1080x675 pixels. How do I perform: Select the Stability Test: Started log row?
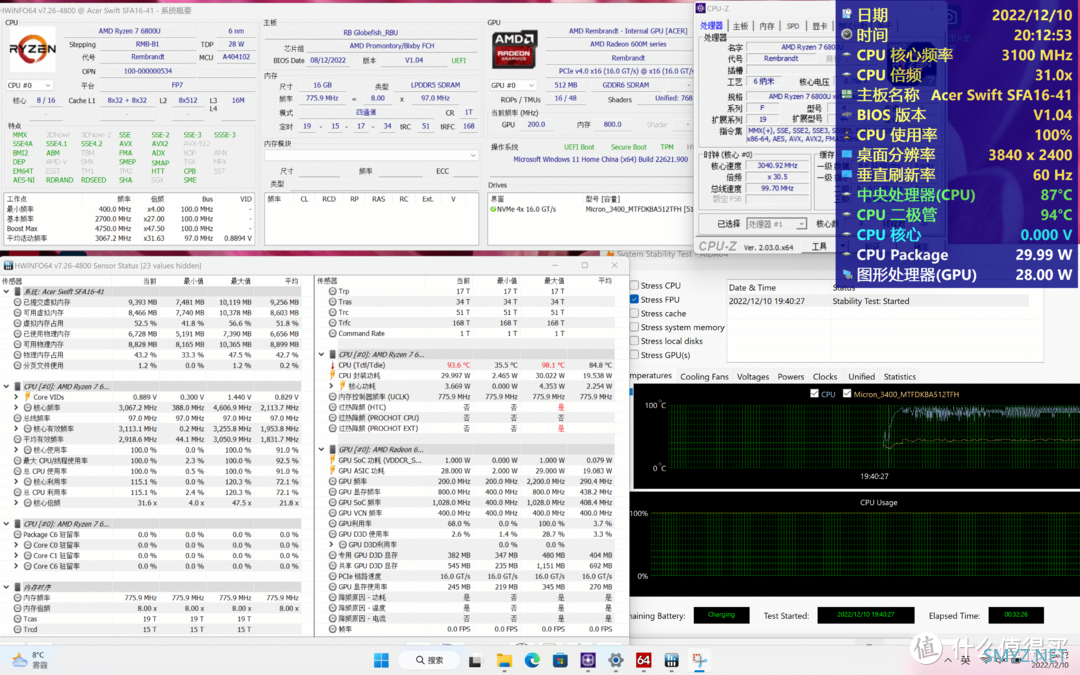878,301
